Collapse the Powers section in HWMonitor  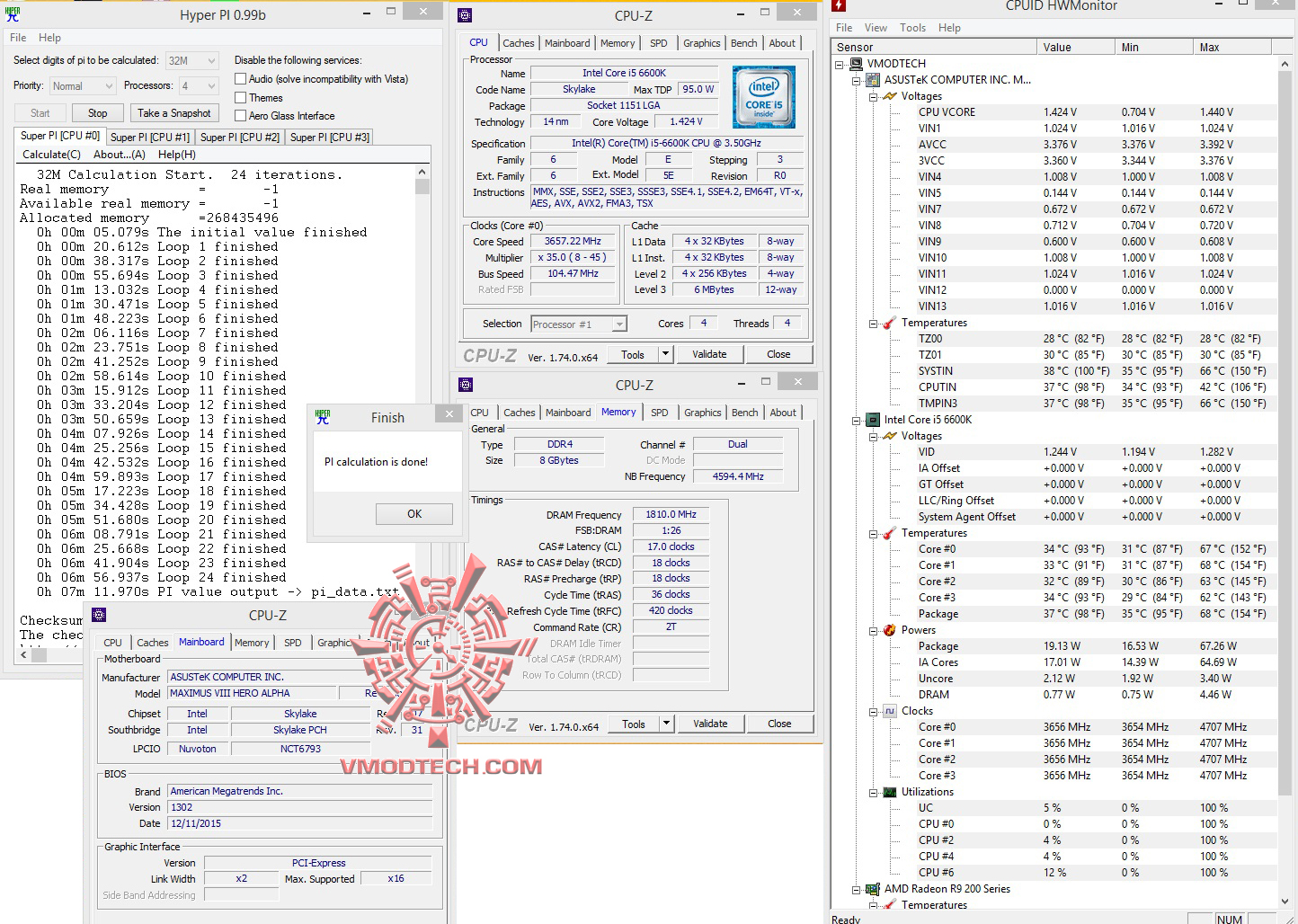pyautogui.click(x=873, y=630)
